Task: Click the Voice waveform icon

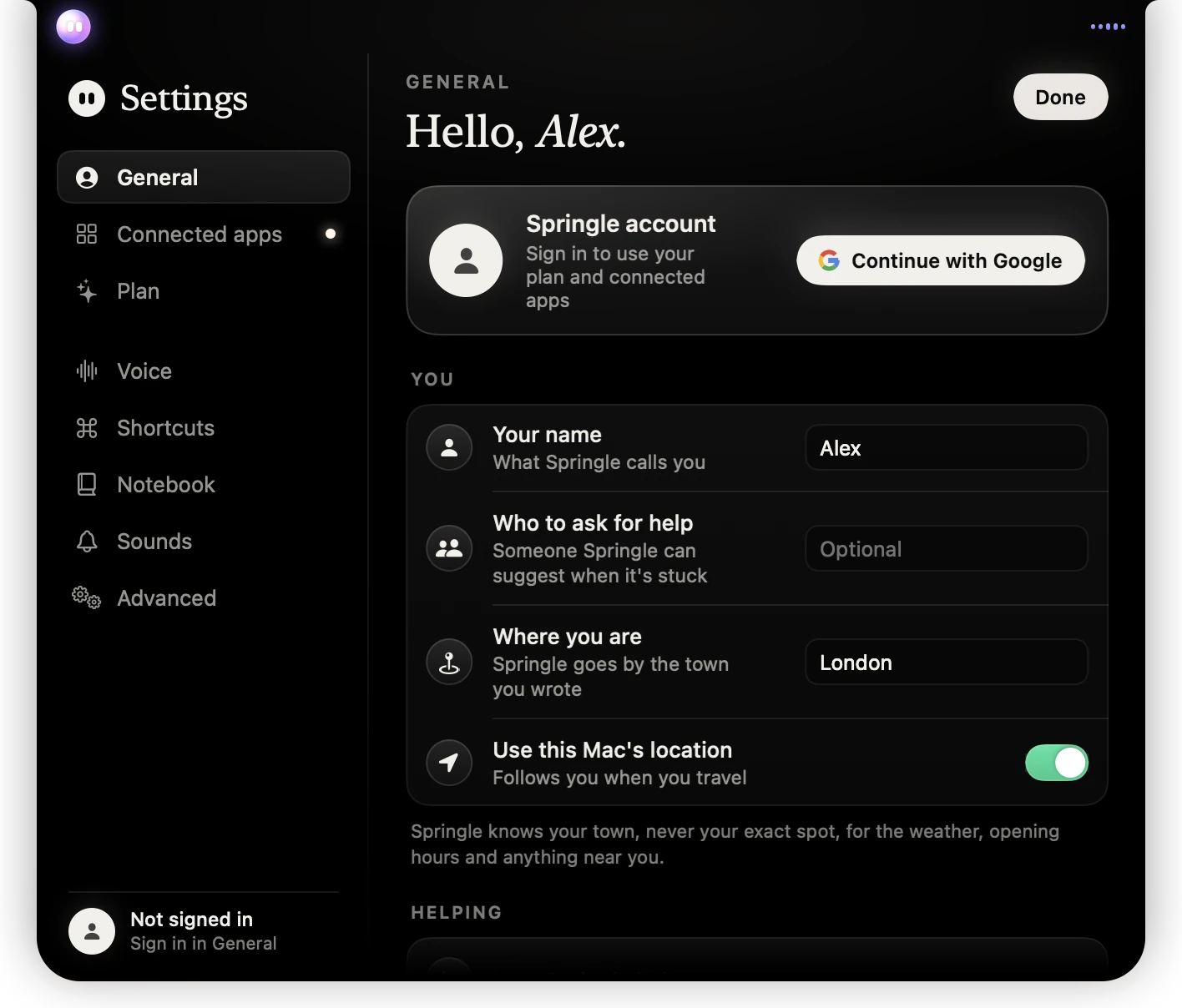Action: (87, 370)
